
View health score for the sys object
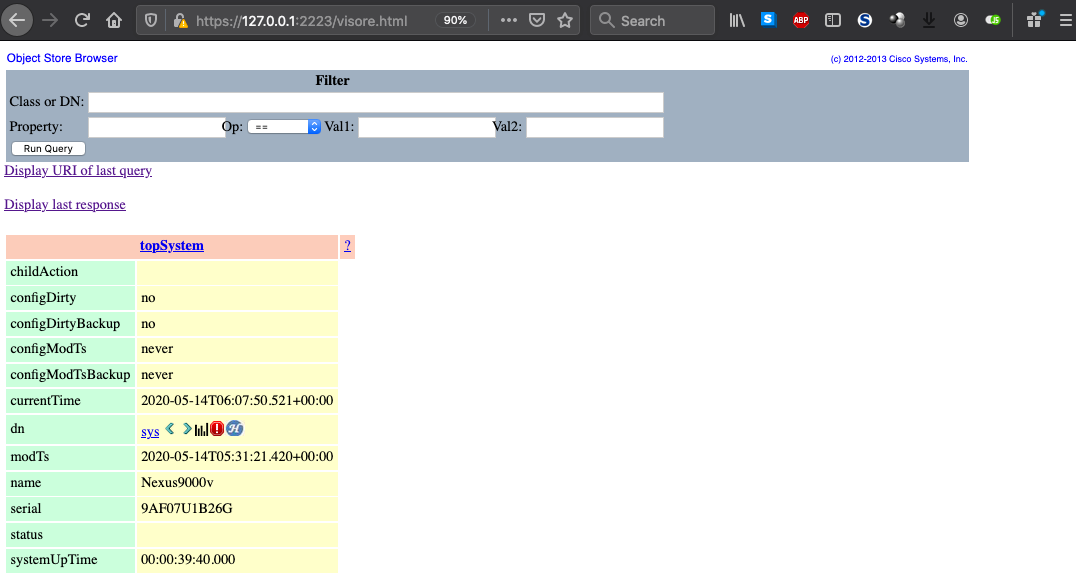(x=233, y=430)
